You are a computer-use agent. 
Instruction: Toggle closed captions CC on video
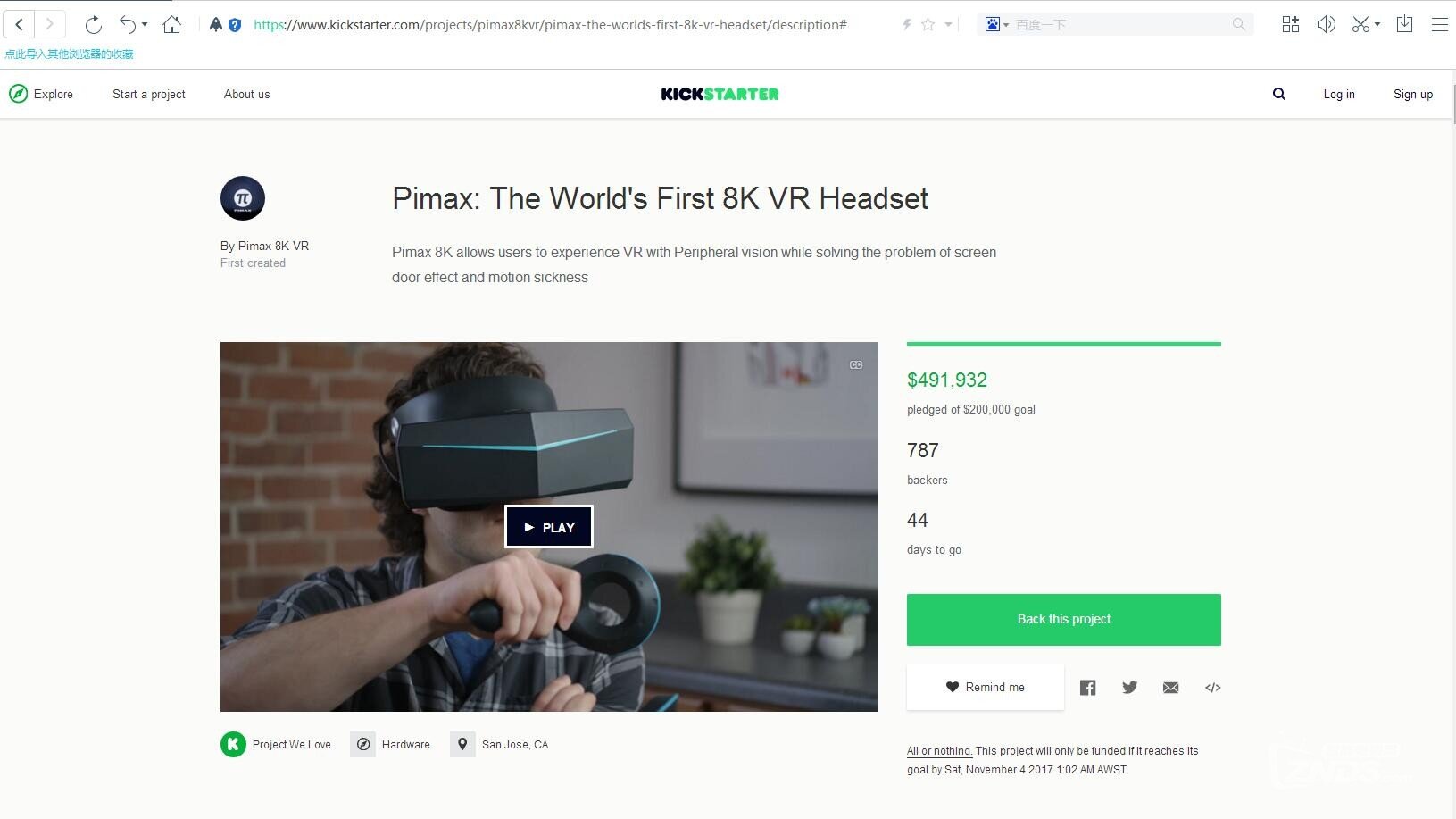coord(856,364)
